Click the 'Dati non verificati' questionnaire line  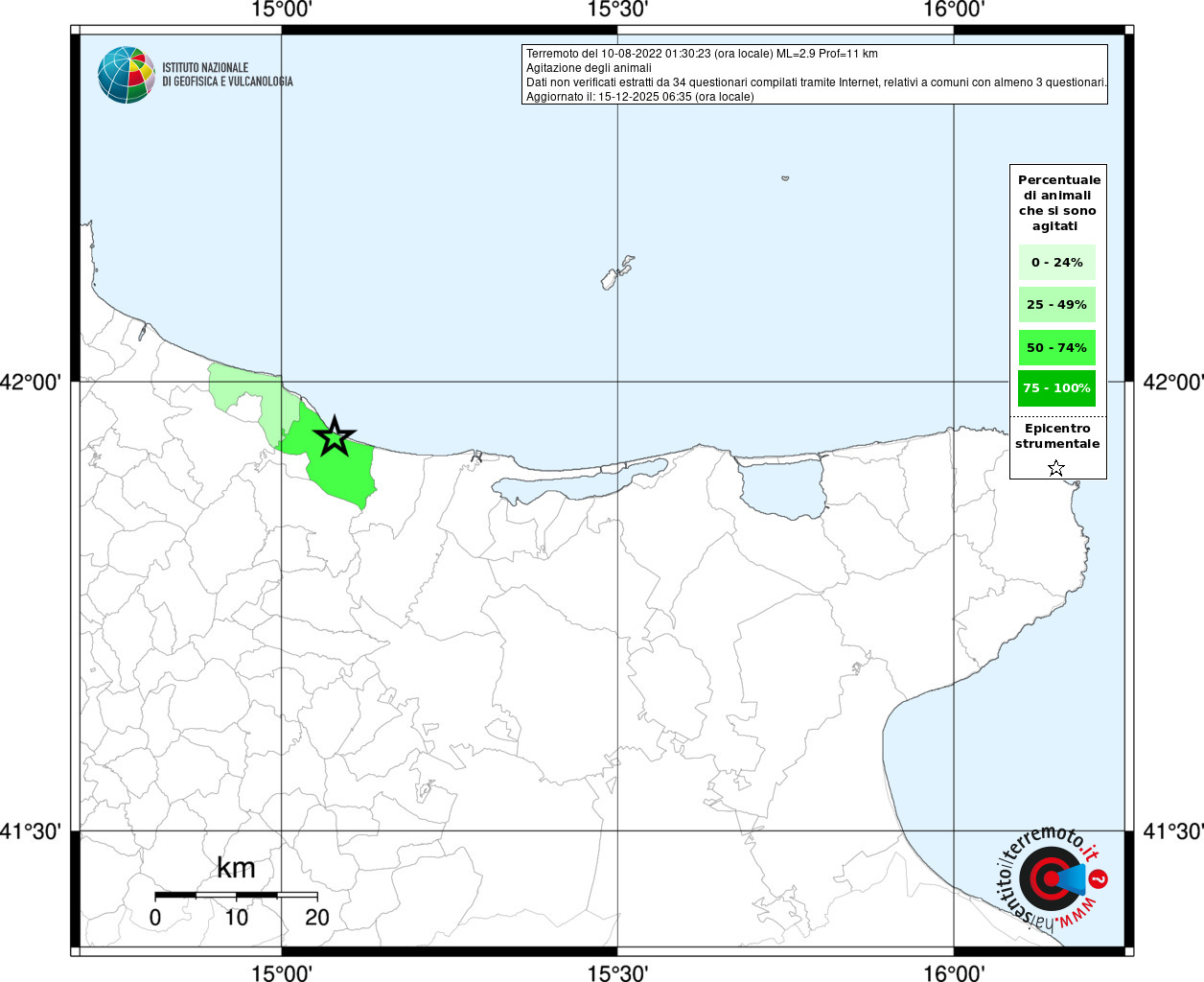click(817, 82)
